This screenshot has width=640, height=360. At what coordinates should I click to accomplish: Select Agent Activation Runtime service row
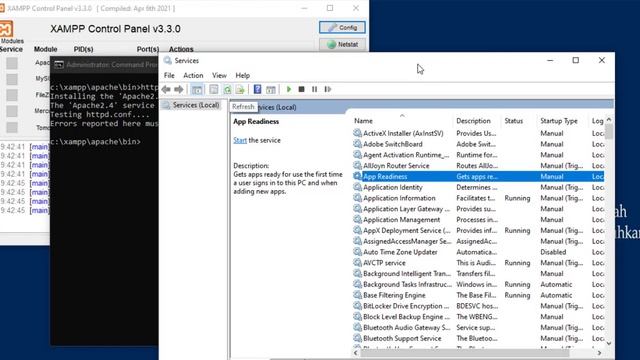pyautogui.click(x=478, y=155)
